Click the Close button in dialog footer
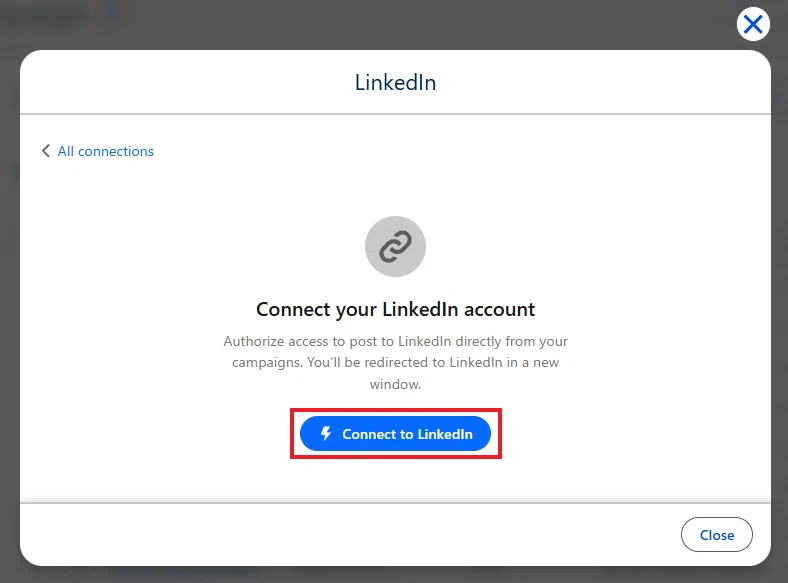 point(717,535)
